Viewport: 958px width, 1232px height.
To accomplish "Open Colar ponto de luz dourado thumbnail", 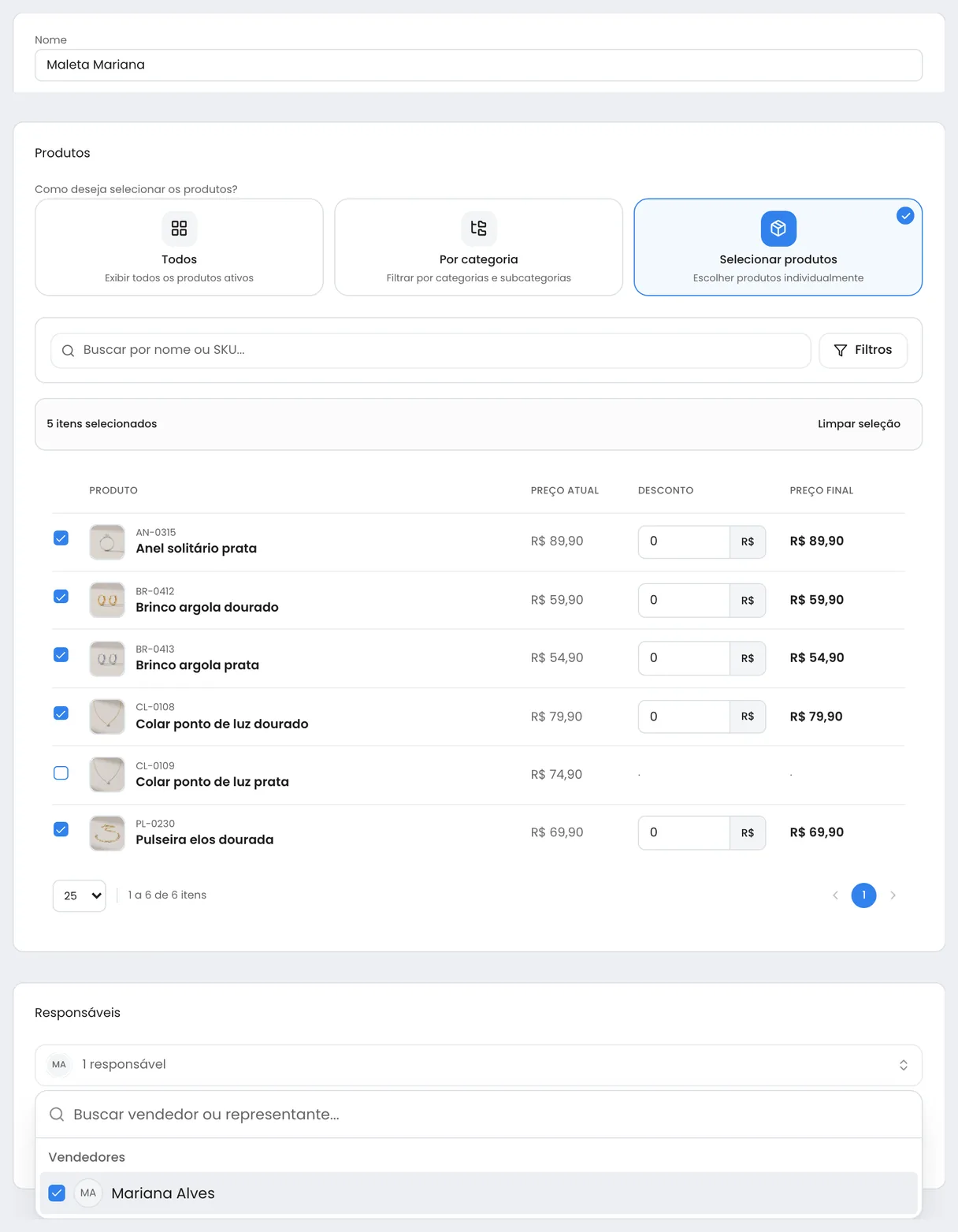I will pos(107,716).
